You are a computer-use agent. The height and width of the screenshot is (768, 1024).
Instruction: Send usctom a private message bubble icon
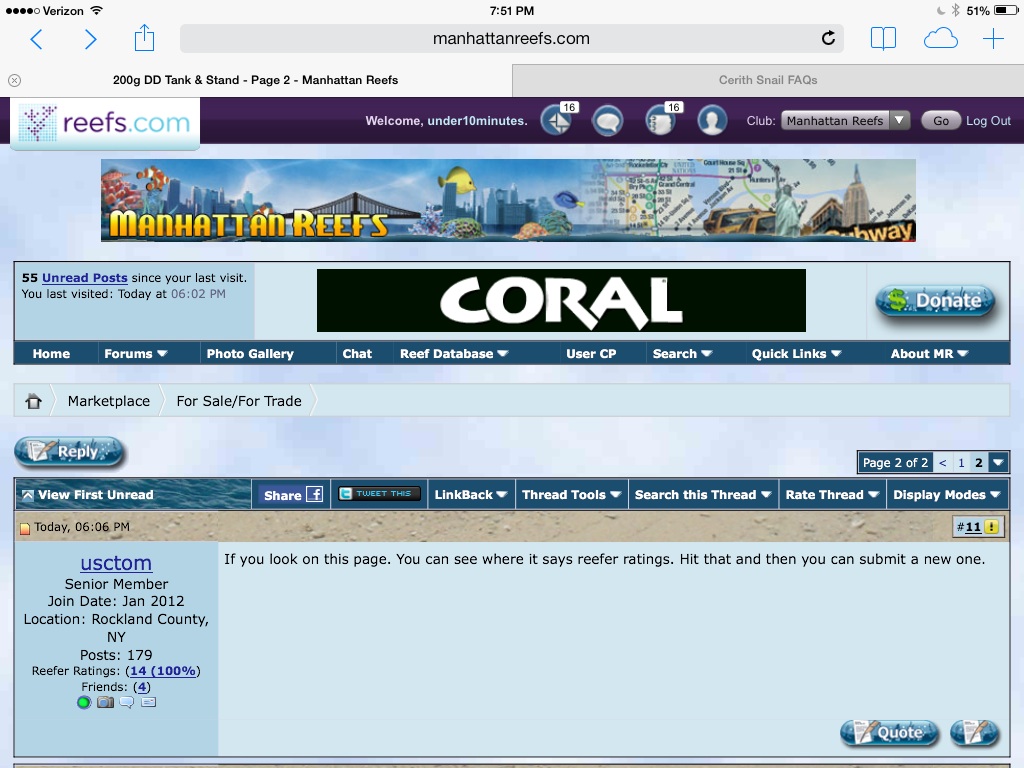[x=127, y=703]
